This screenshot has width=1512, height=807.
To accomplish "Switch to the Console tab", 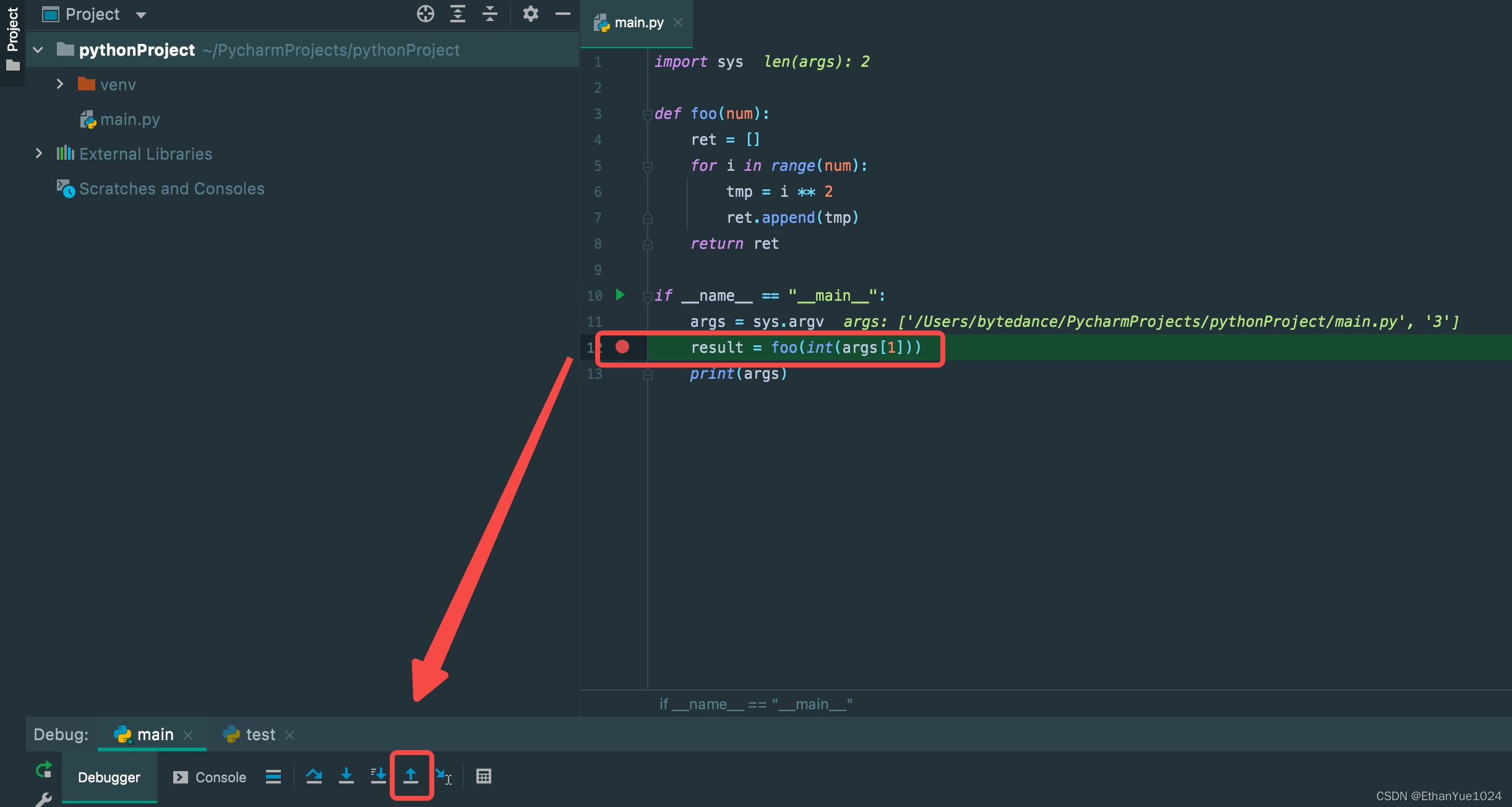I will 209,777.
